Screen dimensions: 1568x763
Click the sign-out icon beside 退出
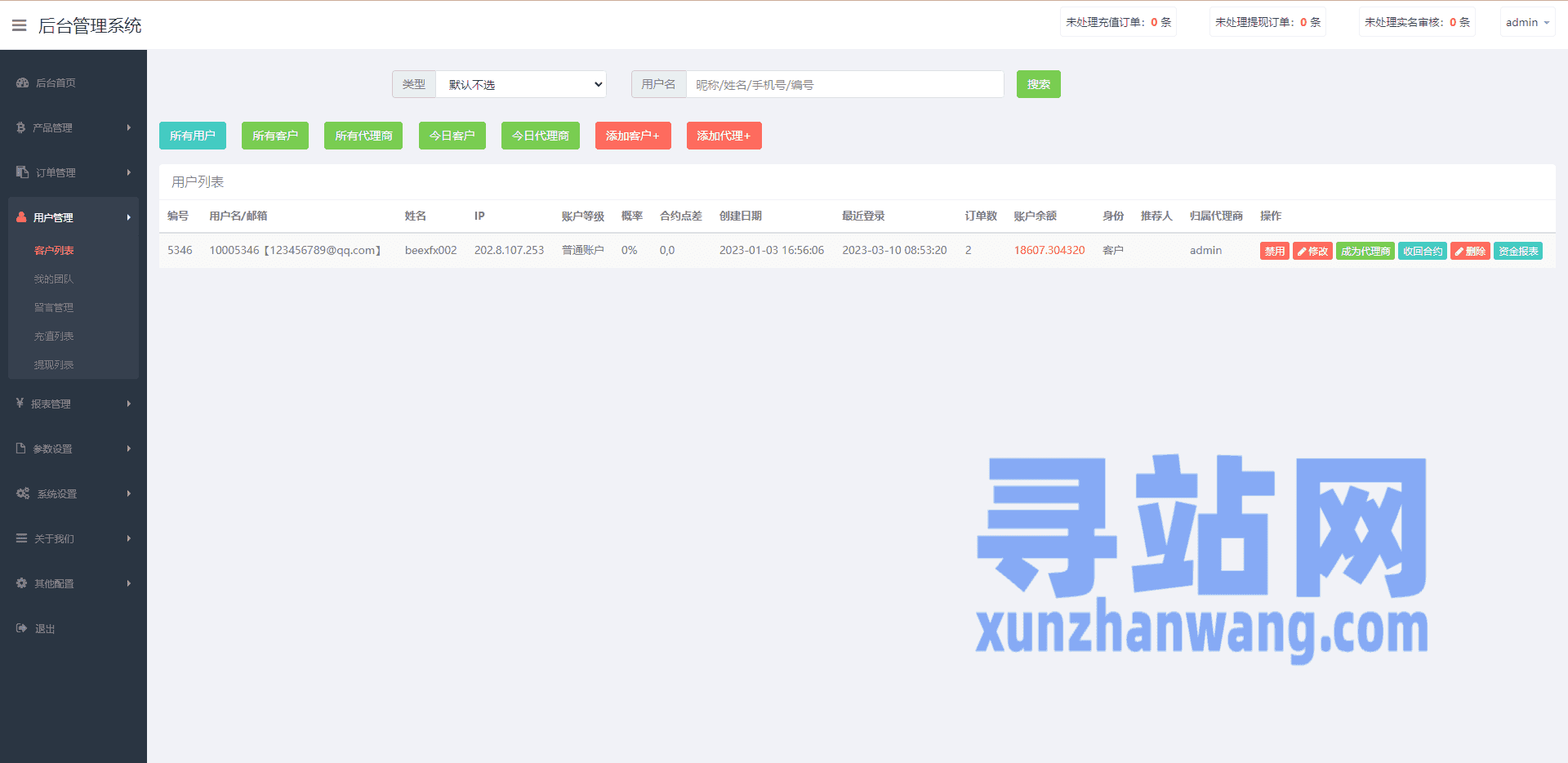[x=22, y=628]
